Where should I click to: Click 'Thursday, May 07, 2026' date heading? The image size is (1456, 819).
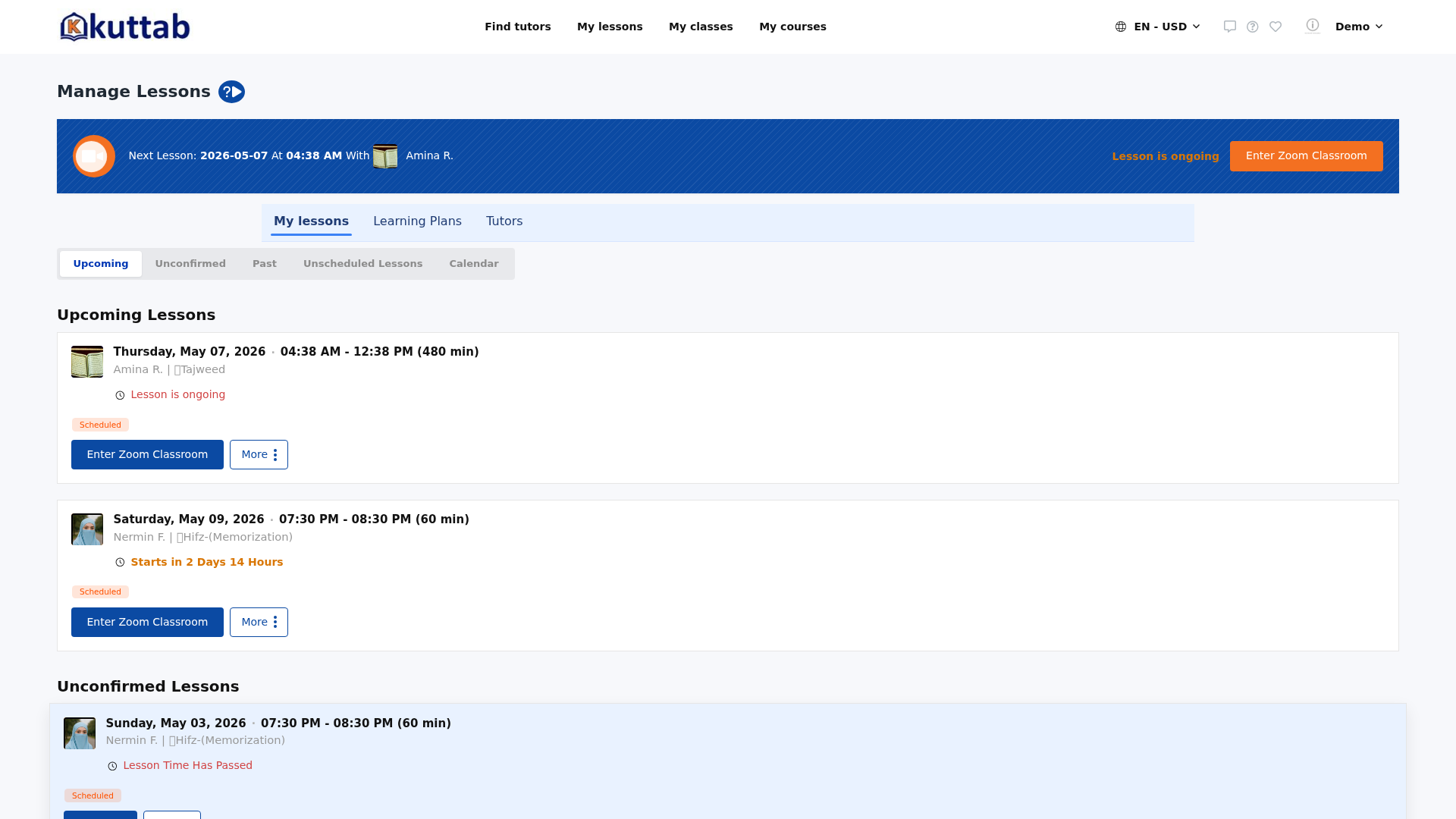tap(190, 352)
